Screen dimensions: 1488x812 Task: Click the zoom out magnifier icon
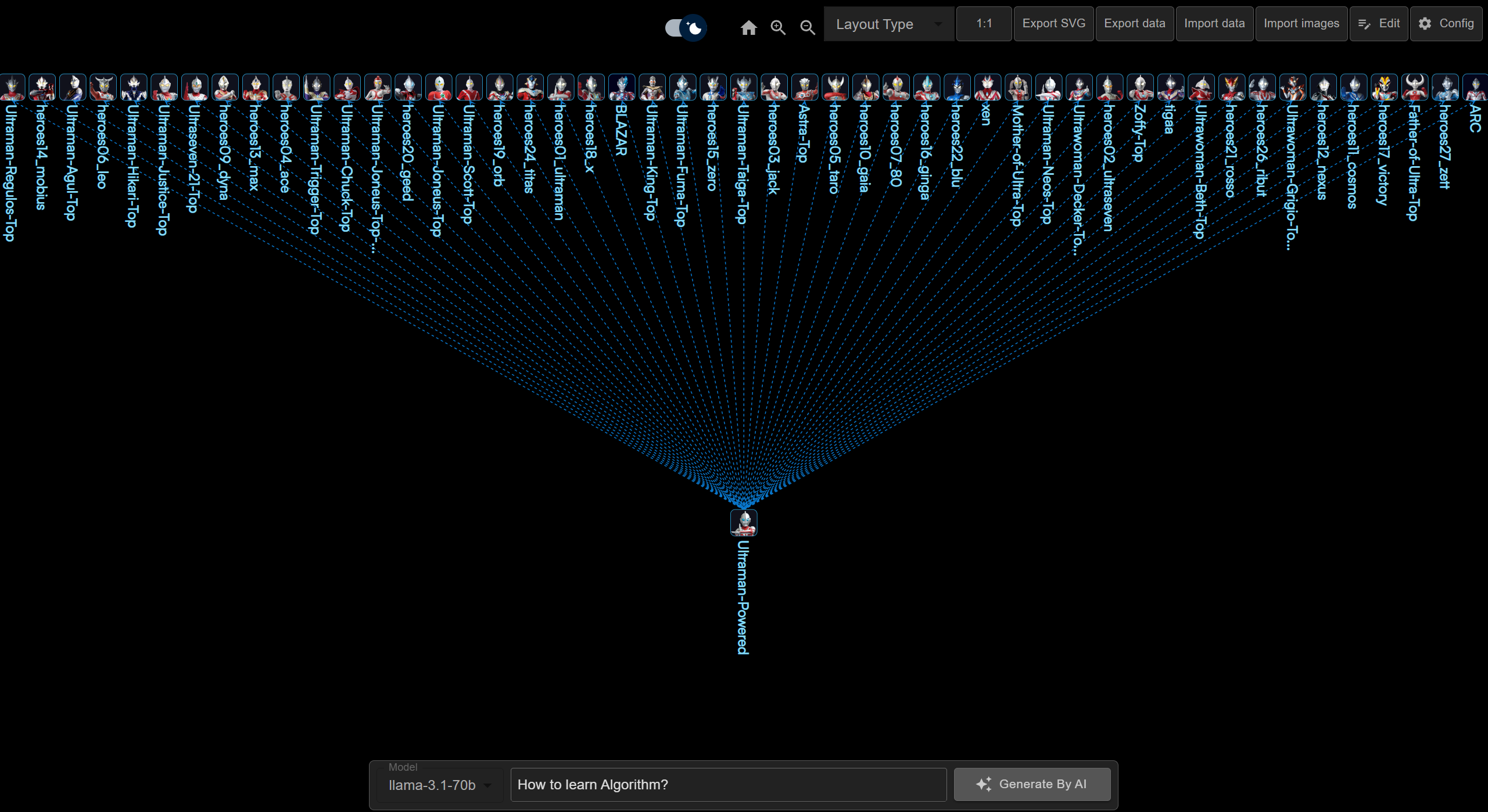click(x=808, y=27)
